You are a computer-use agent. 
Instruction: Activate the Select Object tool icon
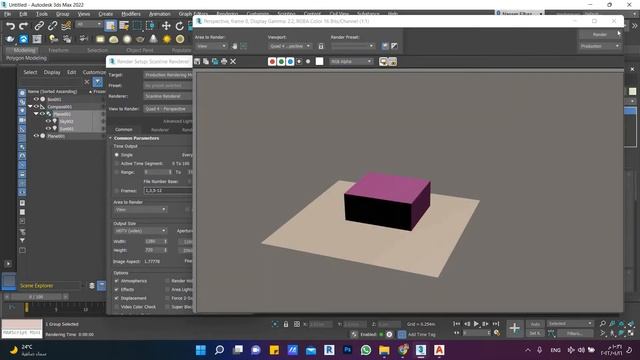[110, 26]
